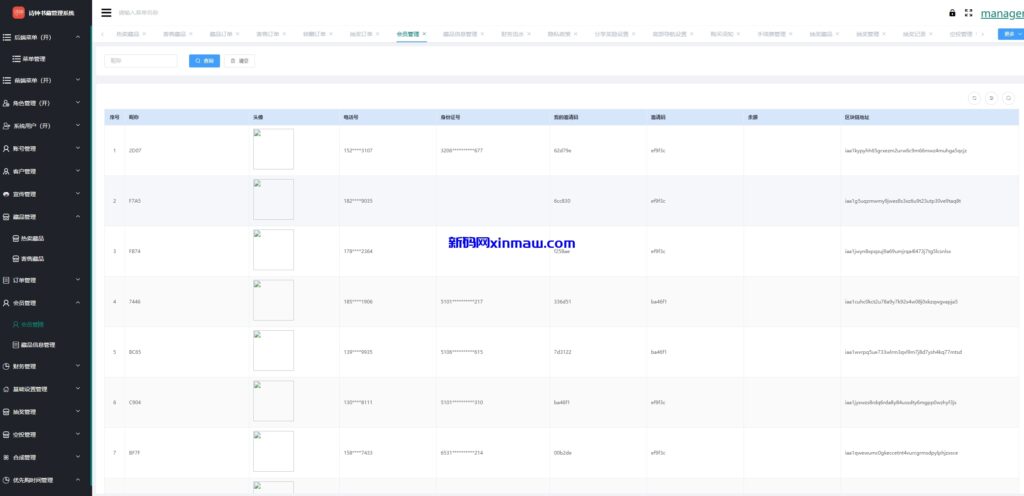This screenshot has height=496, width=1024.
Task: Close the 会员管理 tab using its X
Action: [424, 34]
